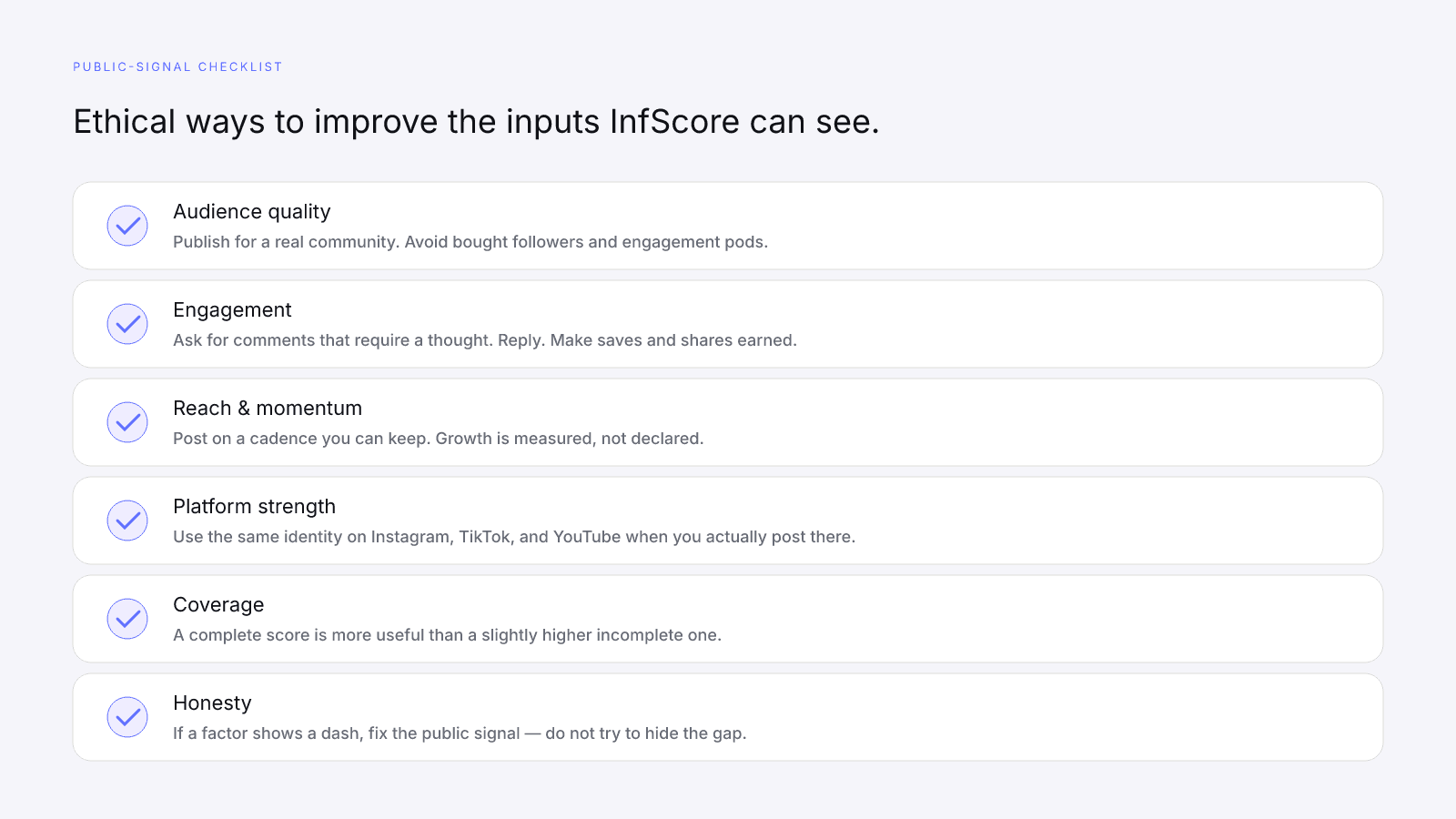Select the PUBLIC-SIGNAL CHECKLIST label

(x=177, y=66)
